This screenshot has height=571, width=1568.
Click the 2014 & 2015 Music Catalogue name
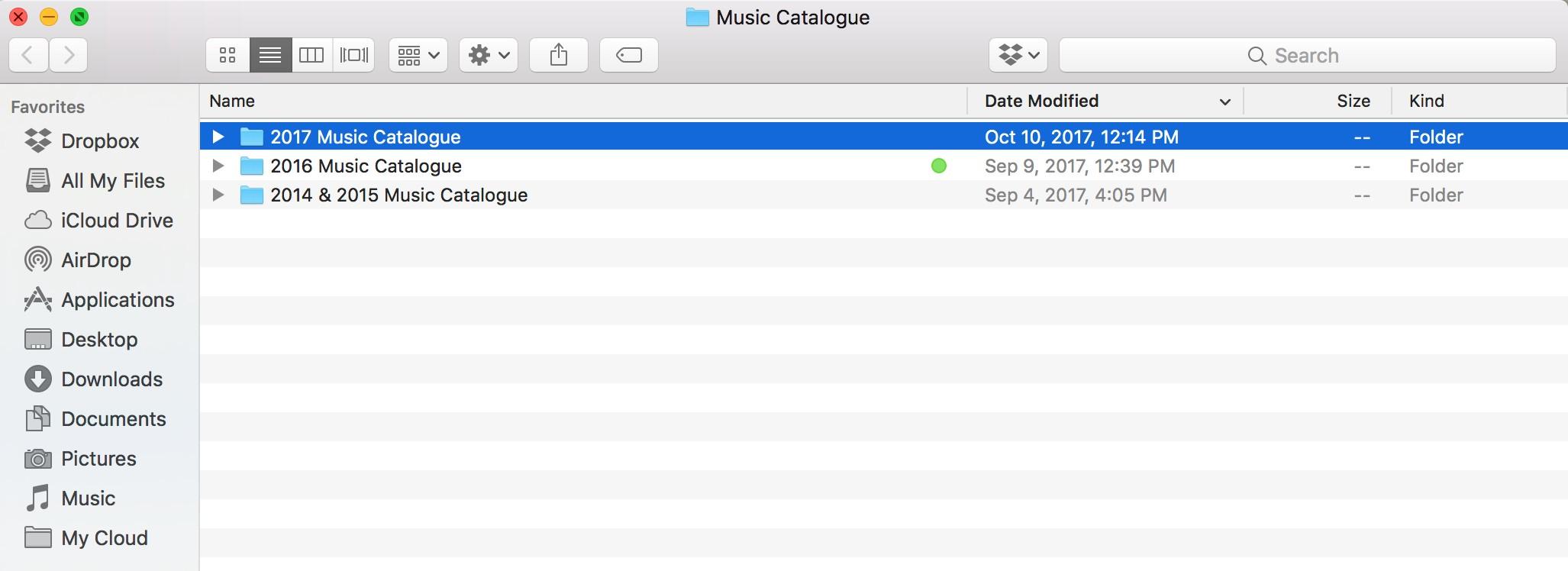pos(398,195)
